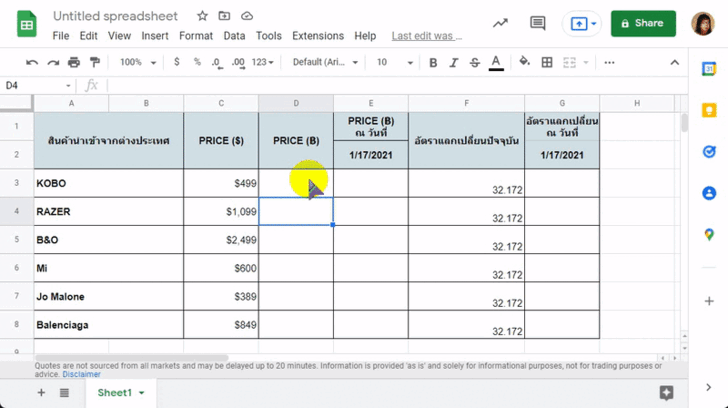Format as percent
This screenshot has height=408, width=728.
tap(197, 62)
